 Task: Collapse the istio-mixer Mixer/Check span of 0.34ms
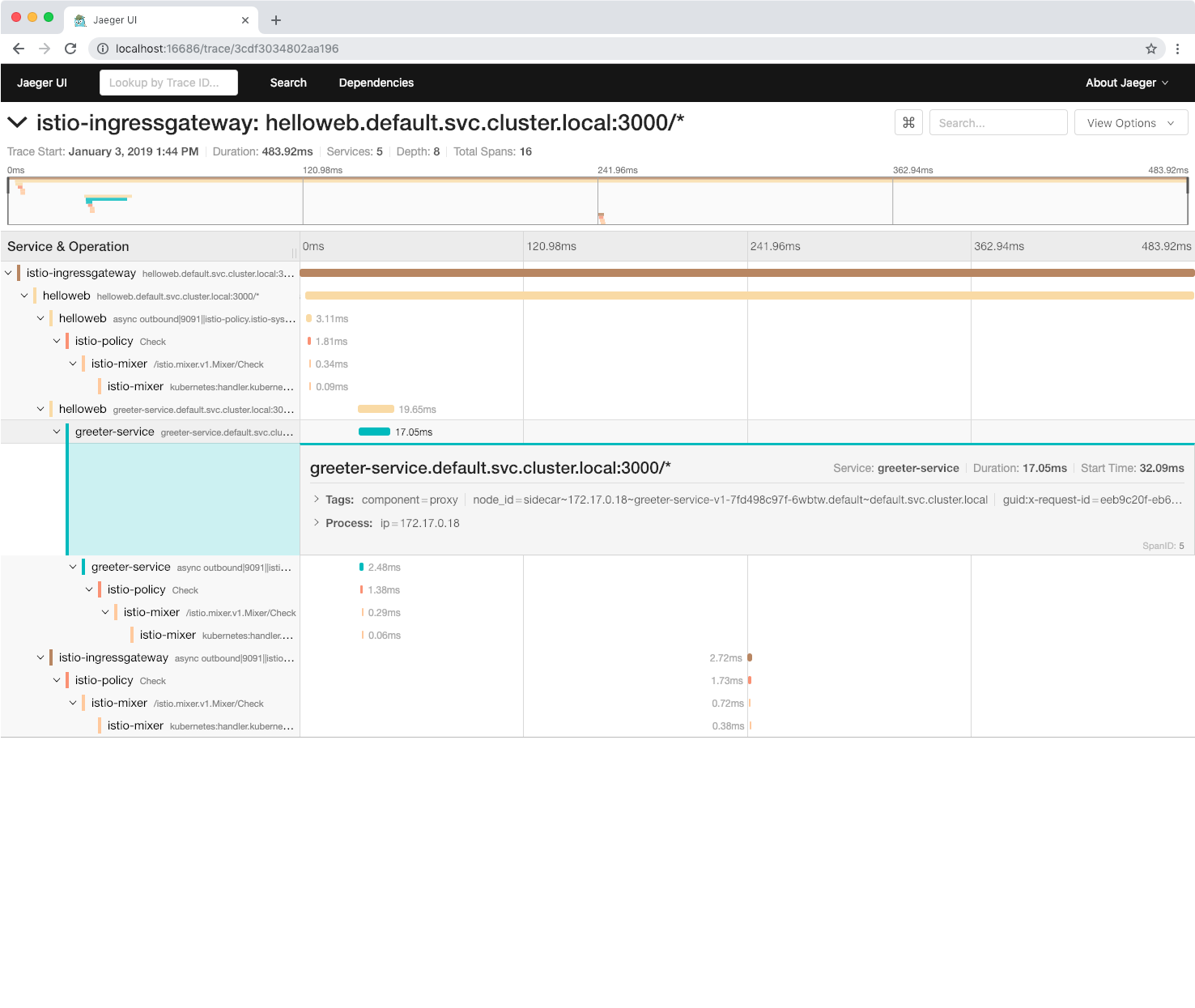(73, 364)
